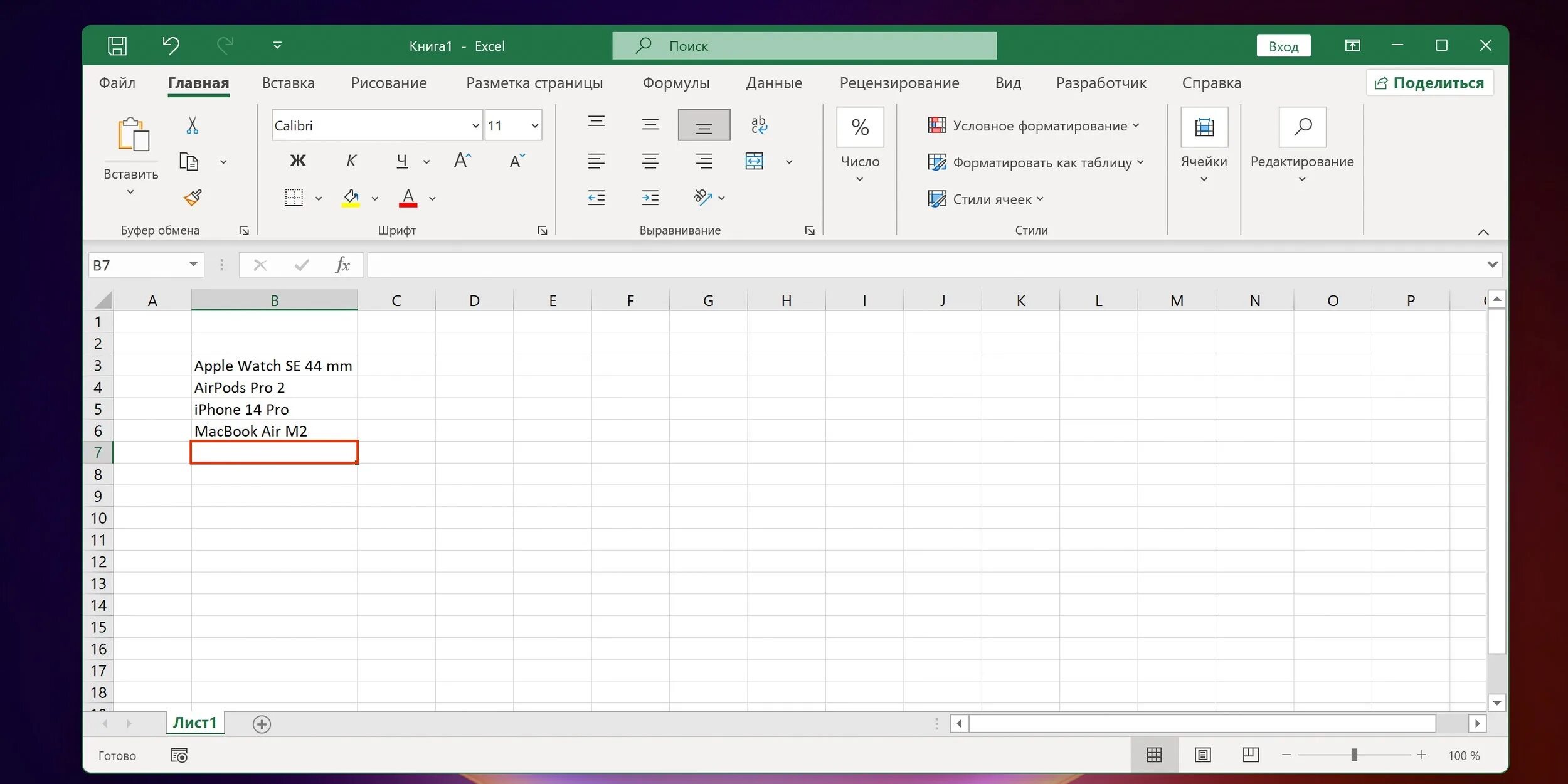Screen dimensions: 1568x784
Task: Expand the font size dropdown
Action: pyautogui.click(x=535, y=126)
